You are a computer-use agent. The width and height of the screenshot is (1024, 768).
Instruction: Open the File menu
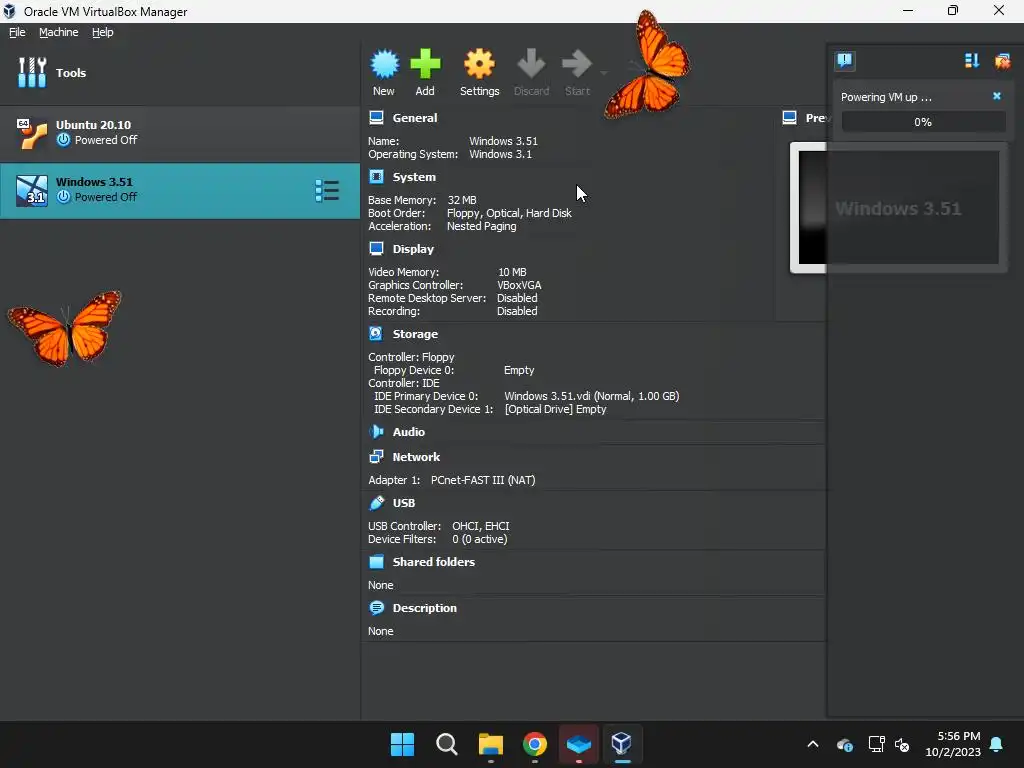(17, 32)
